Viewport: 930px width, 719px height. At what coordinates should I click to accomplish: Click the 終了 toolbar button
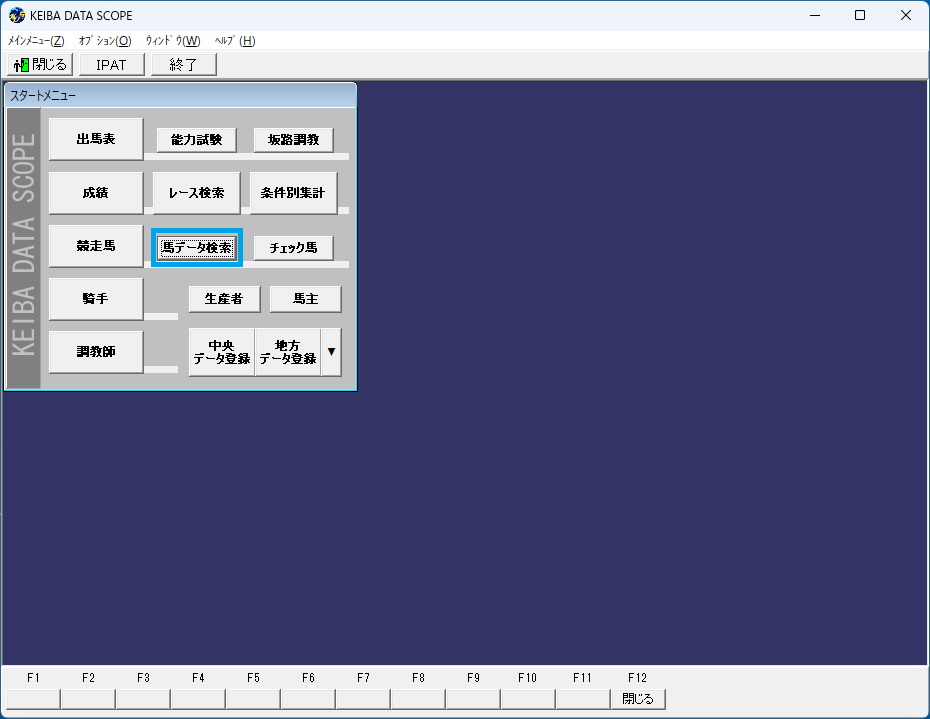point(183,64)
